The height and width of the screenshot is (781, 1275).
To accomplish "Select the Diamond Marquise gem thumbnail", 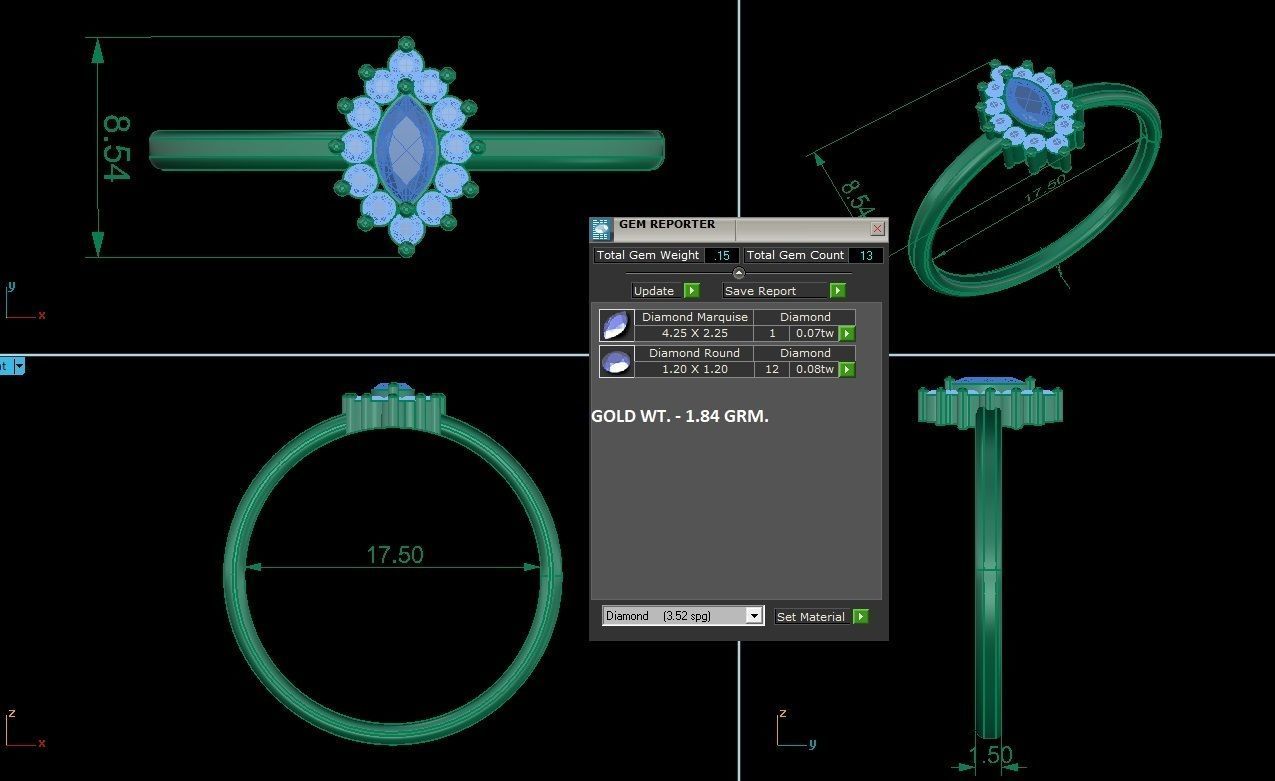I will point(616,325).
